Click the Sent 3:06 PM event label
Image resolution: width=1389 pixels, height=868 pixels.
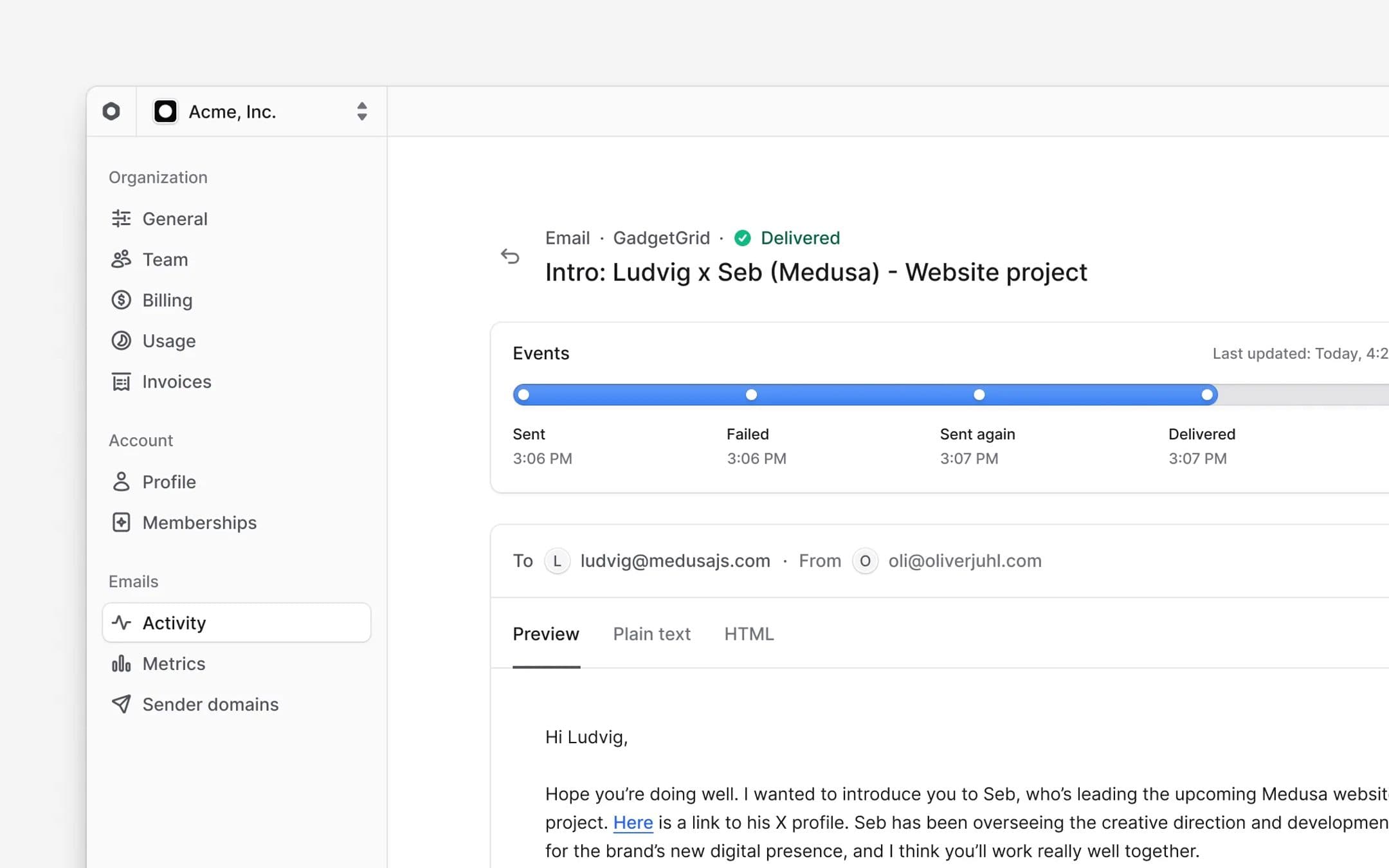click(542, 446)
